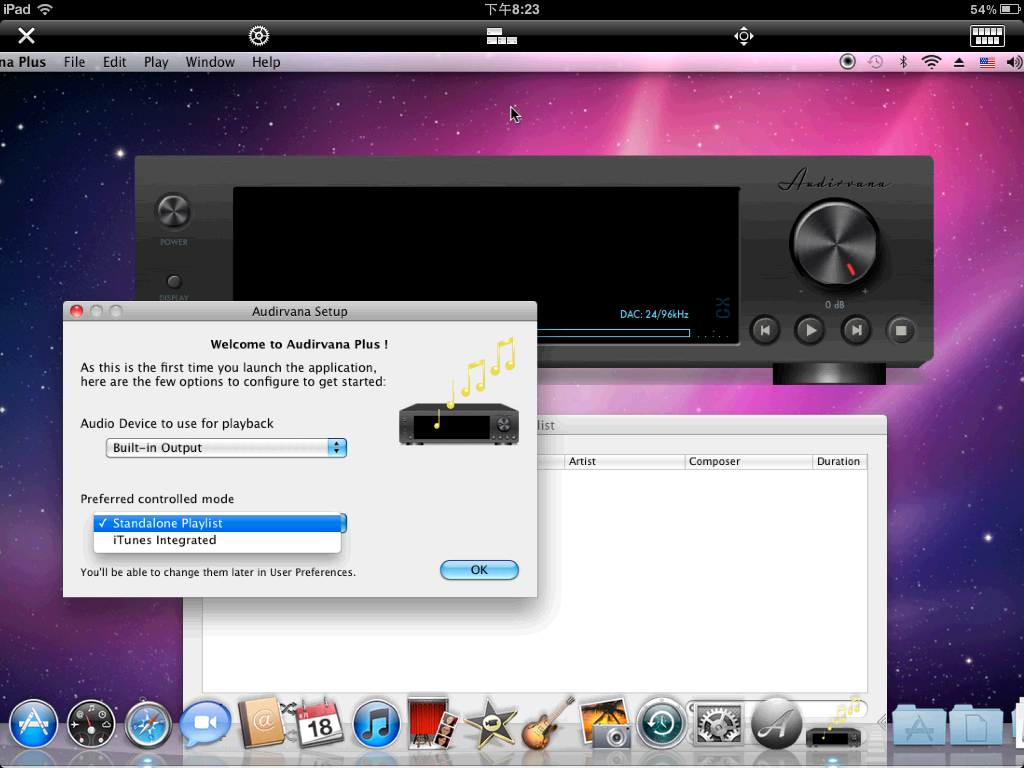Open the modifier keys panel in top bar
1024x768 pixels.
(502, 36)
